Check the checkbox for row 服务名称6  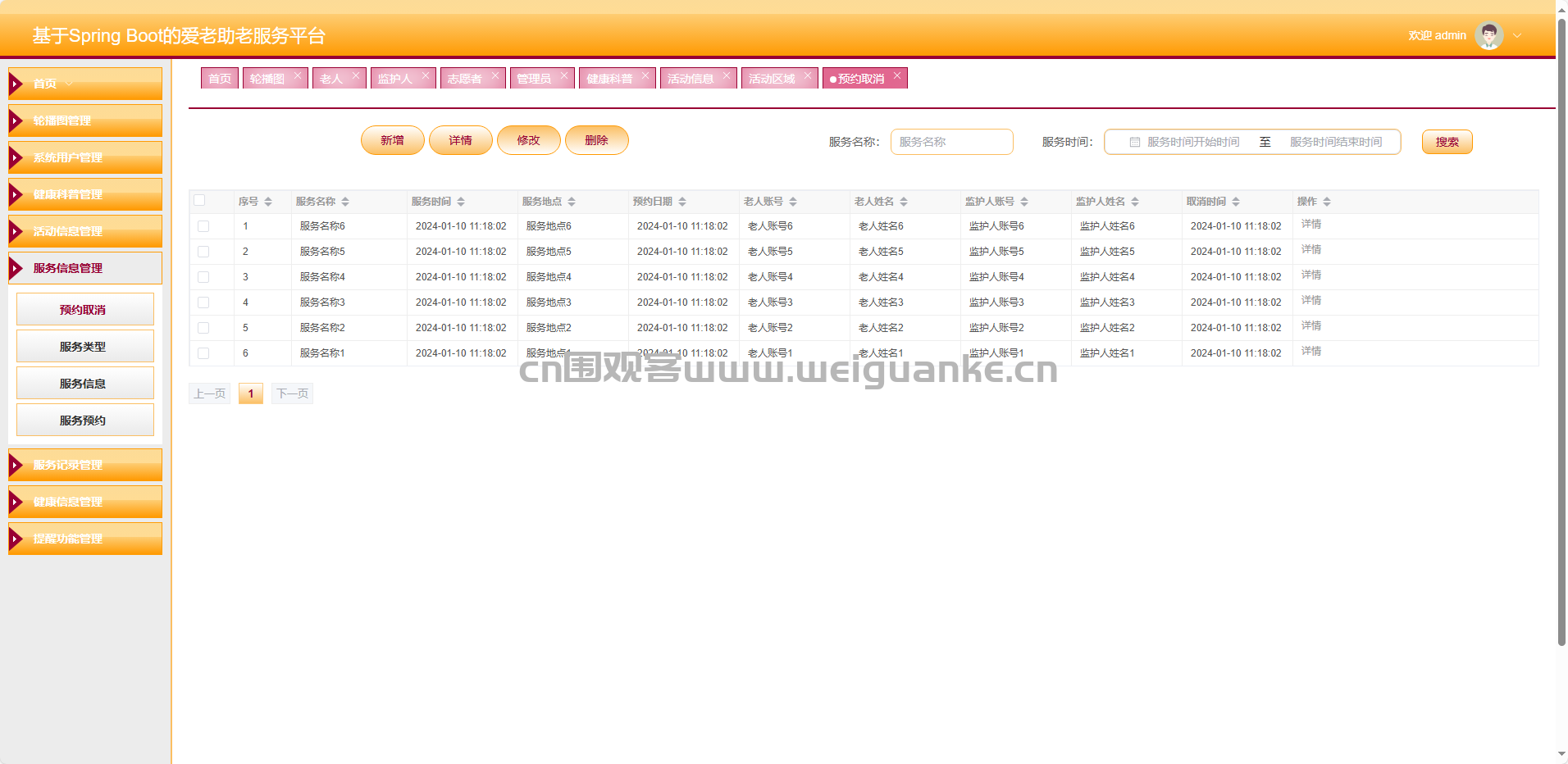203,226
